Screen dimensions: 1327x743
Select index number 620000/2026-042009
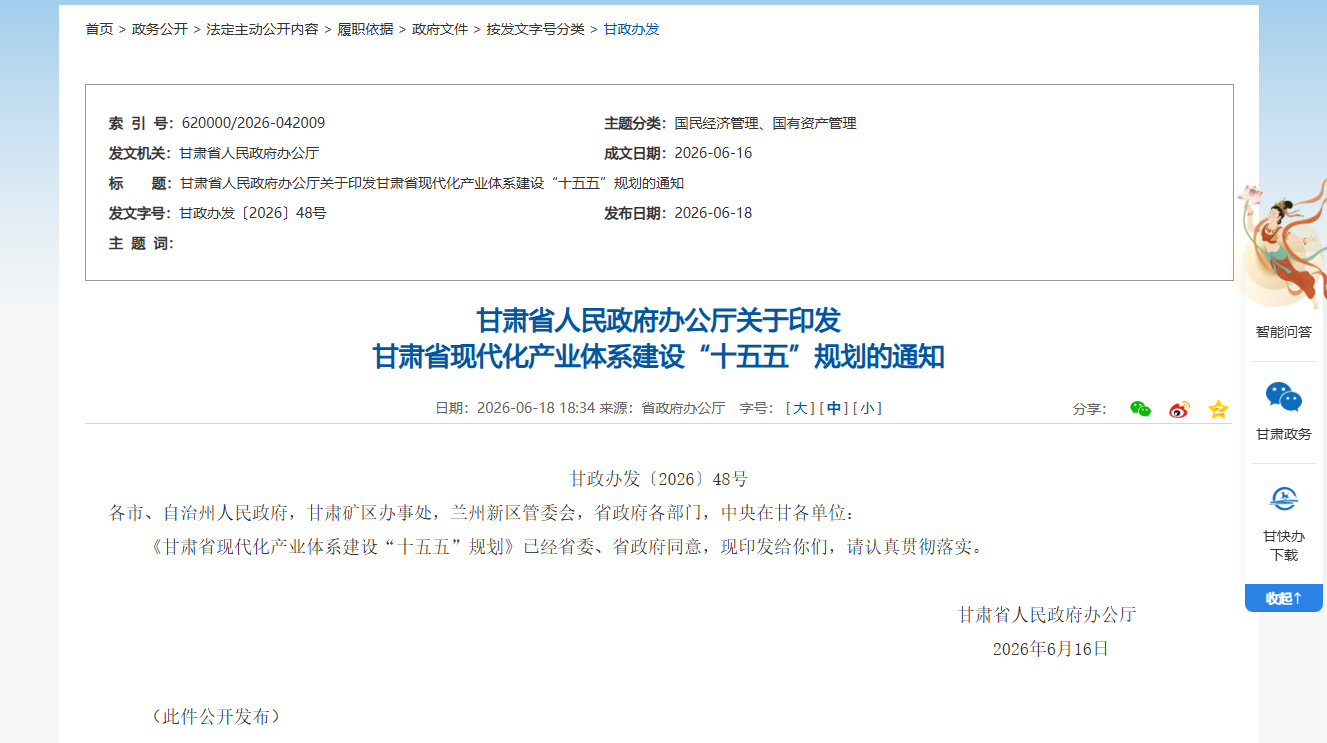coord(253,123)
